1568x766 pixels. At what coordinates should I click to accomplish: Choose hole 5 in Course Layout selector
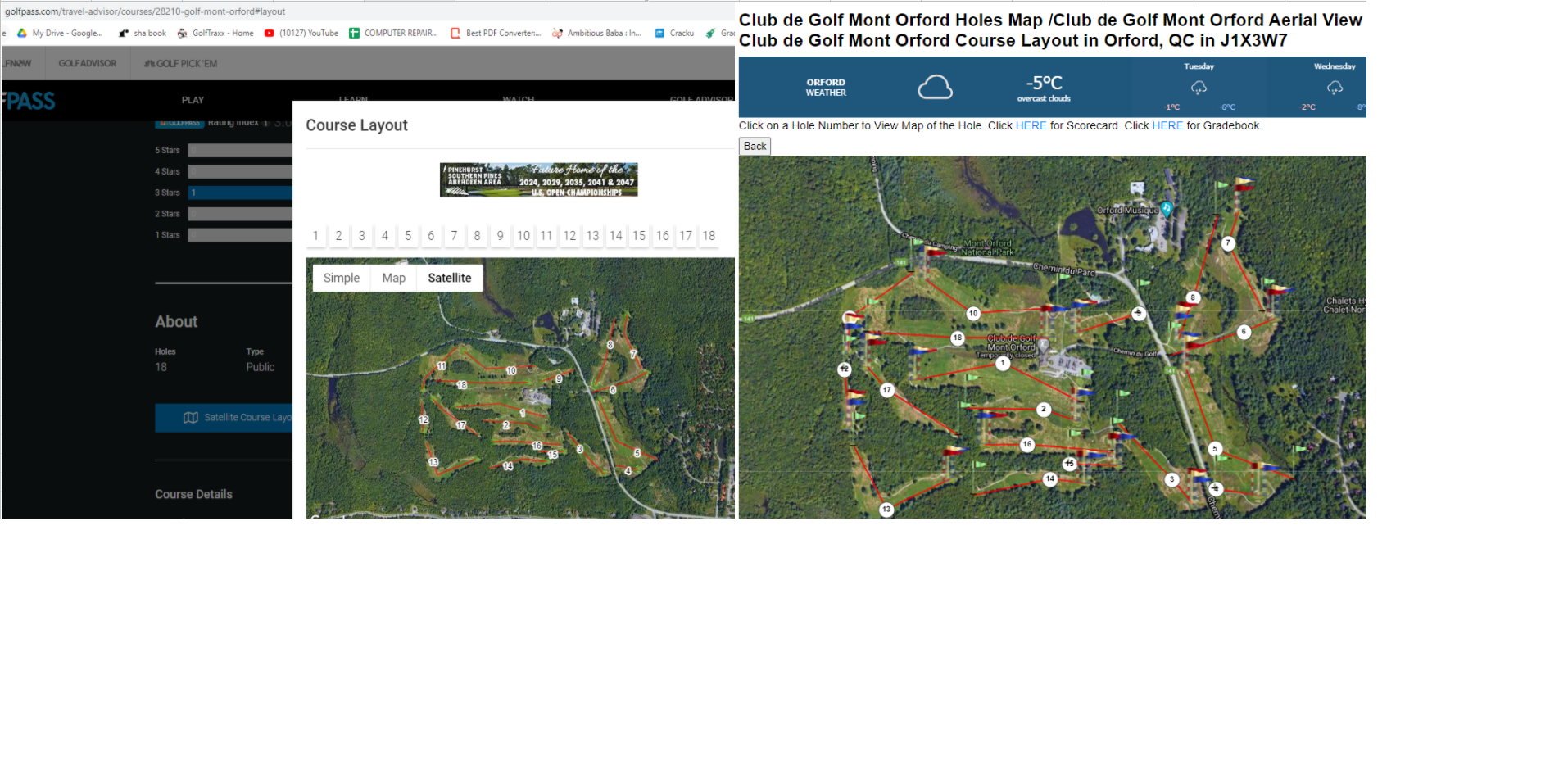[408, 236]
